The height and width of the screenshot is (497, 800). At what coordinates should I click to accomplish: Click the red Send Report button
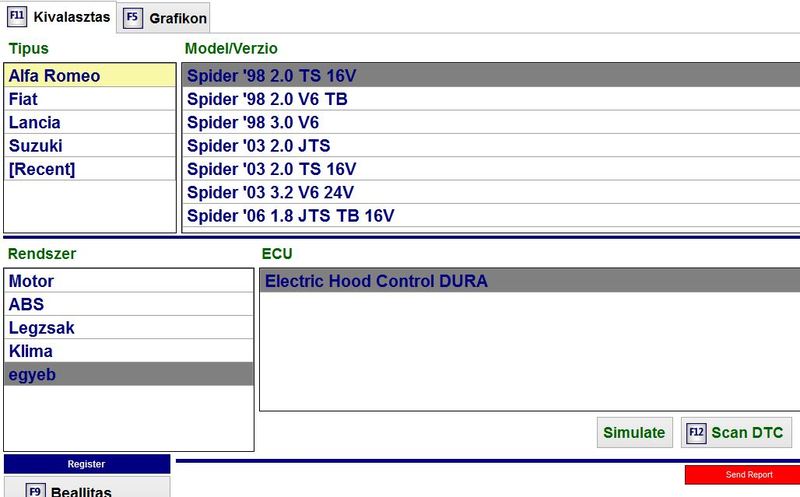pyautogui.click(x=743, y=475)
